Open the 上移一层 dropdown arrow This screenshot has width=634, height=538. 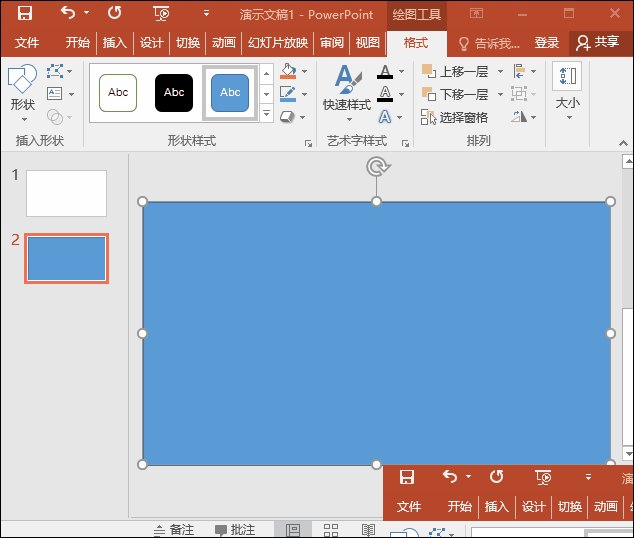click(498, 72)
